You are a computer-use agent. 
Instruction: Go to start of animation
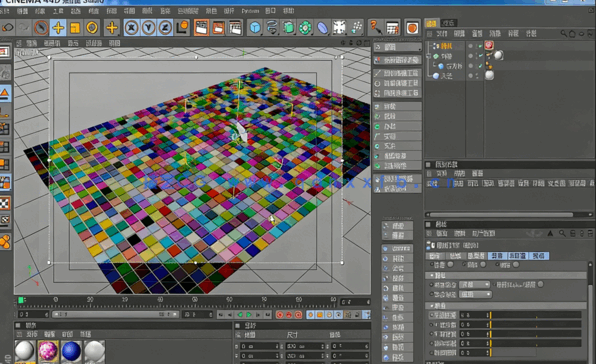pos(221,315)
